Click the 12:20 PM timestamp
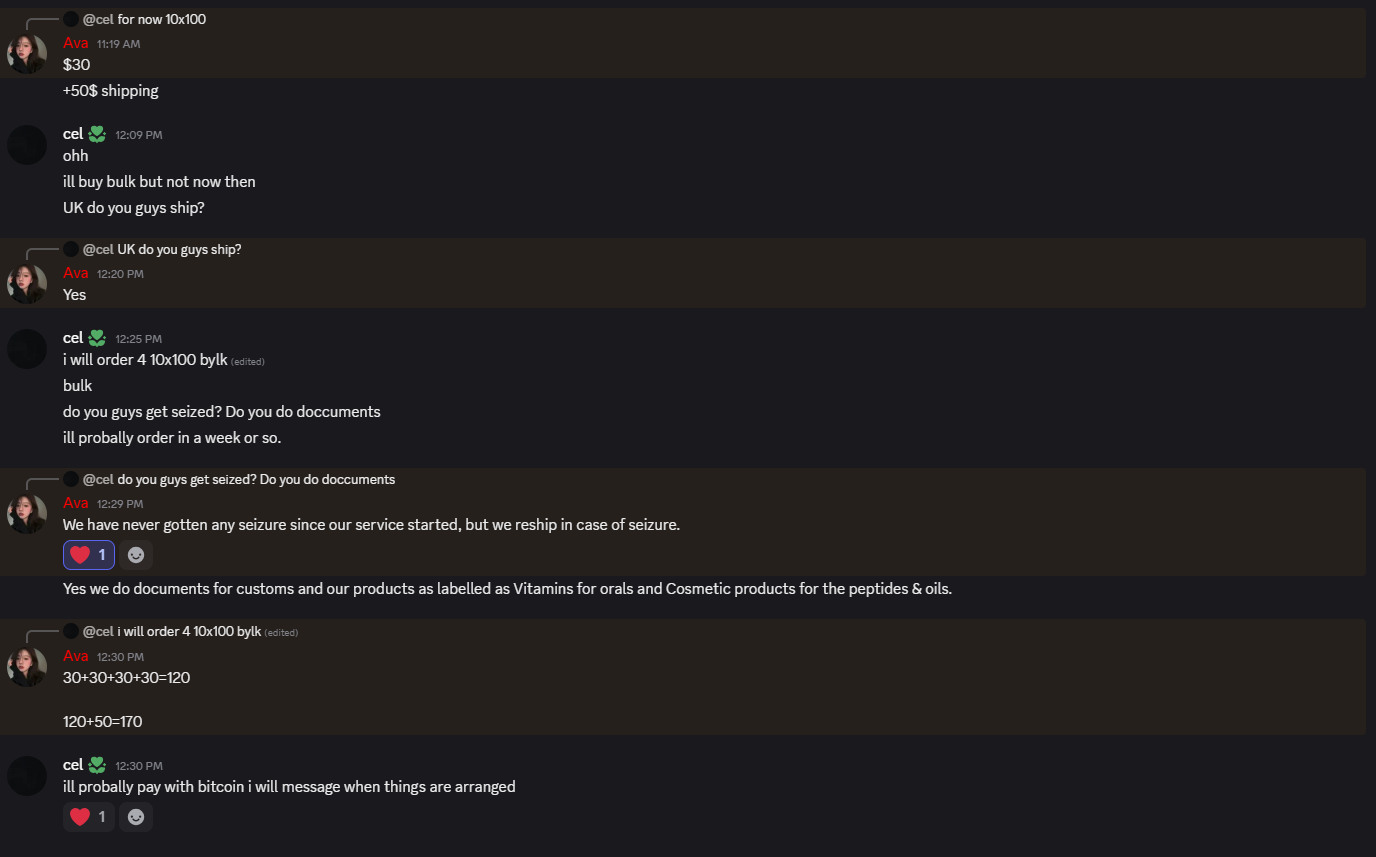1376x857 pixels. pyautogui.click(x=120, y=274)
